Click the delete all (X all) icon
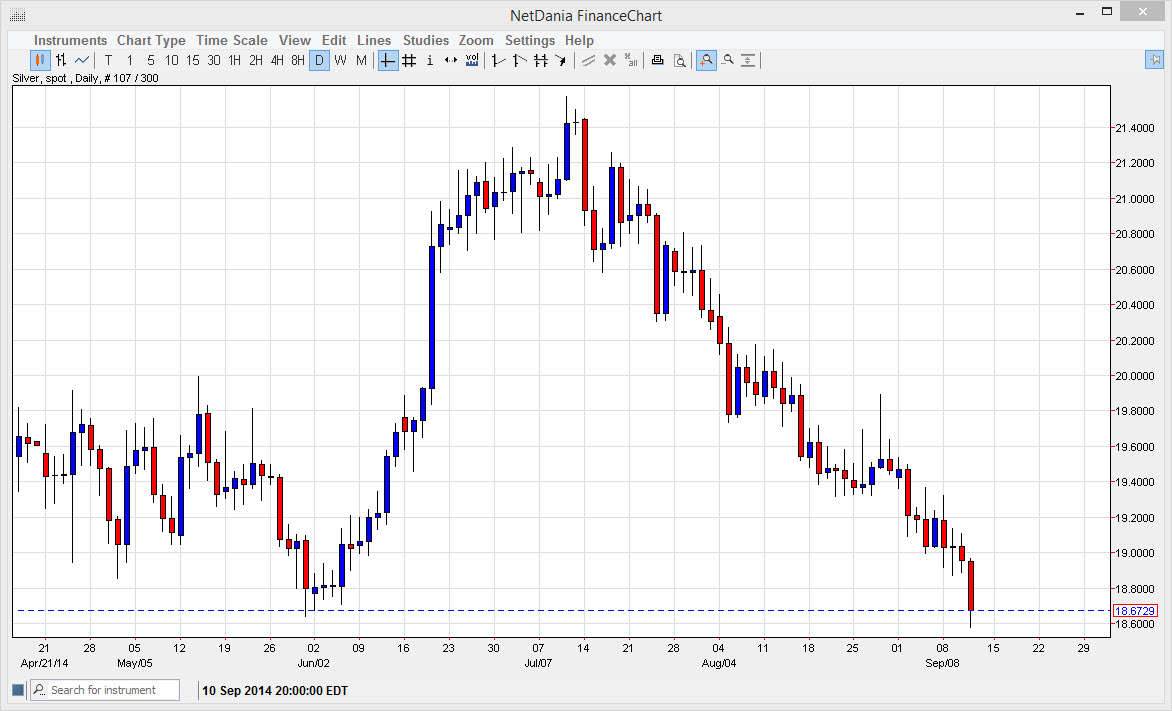 pos(631,61)
